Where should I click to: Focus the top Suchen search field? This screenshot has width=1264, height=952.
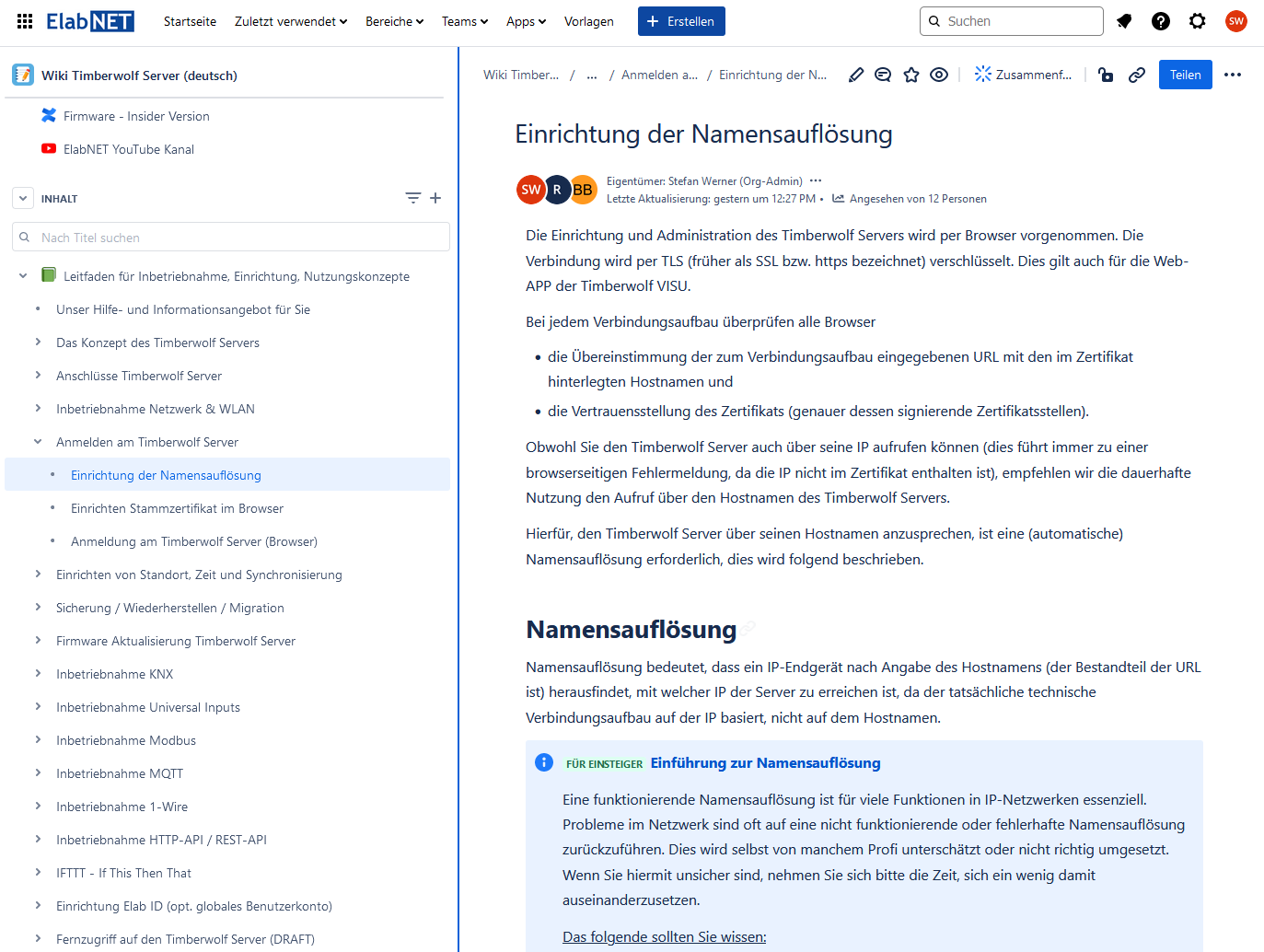[x=1012, y=21]
